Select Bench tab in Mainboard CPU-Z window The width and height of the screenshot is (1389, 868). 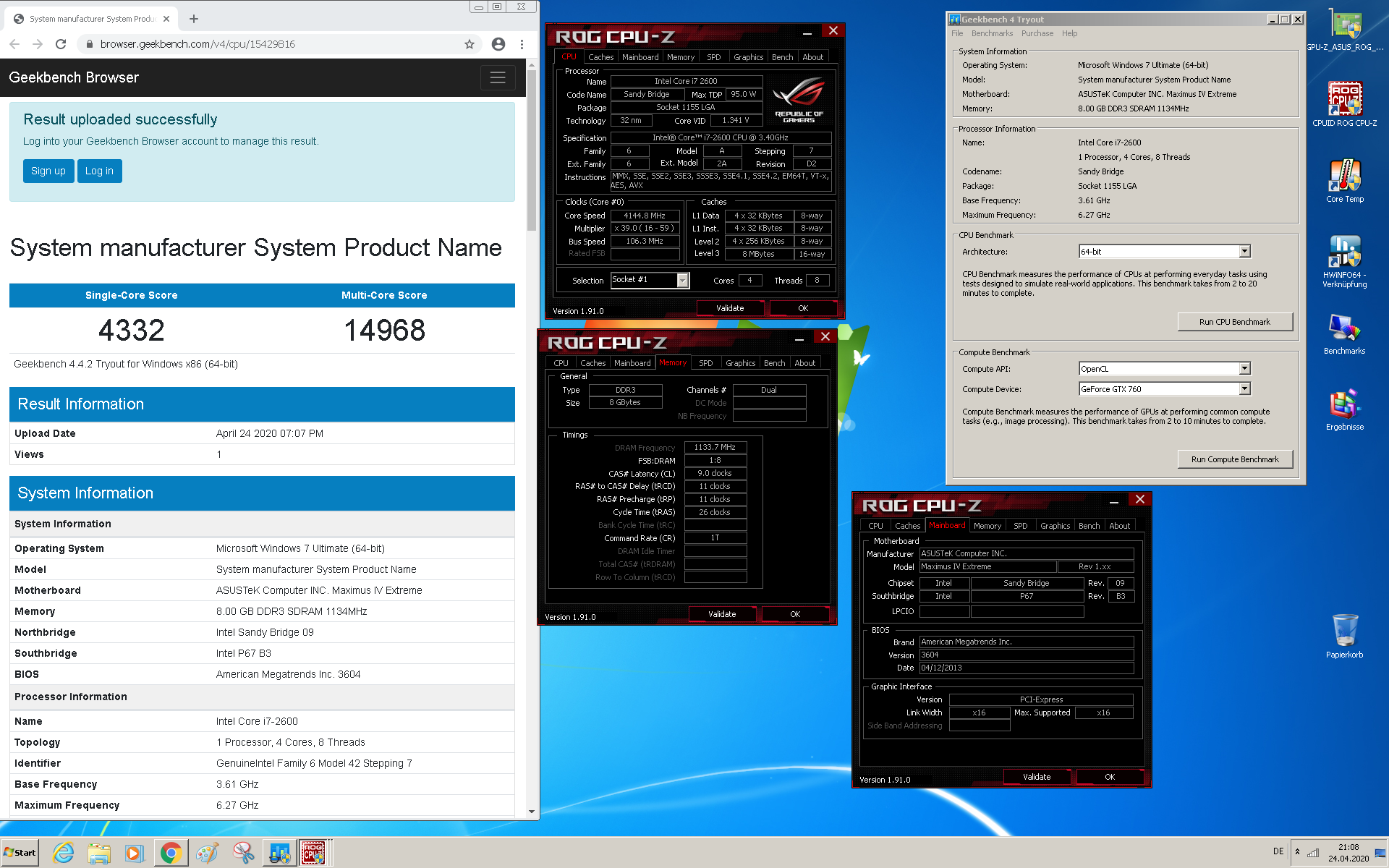1089,526
